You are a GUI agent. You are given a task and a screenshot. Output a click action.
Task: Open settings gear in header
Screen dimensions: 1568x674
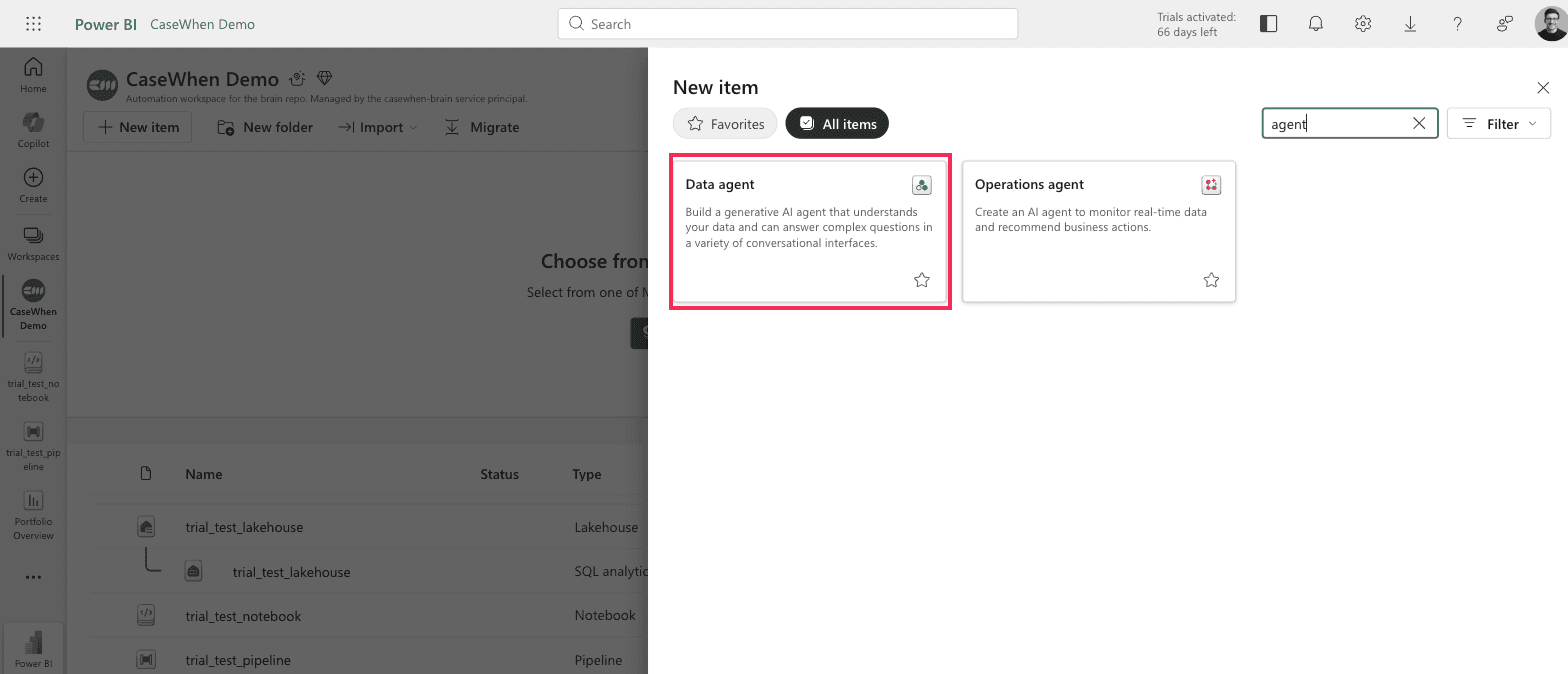(1363, 24)
